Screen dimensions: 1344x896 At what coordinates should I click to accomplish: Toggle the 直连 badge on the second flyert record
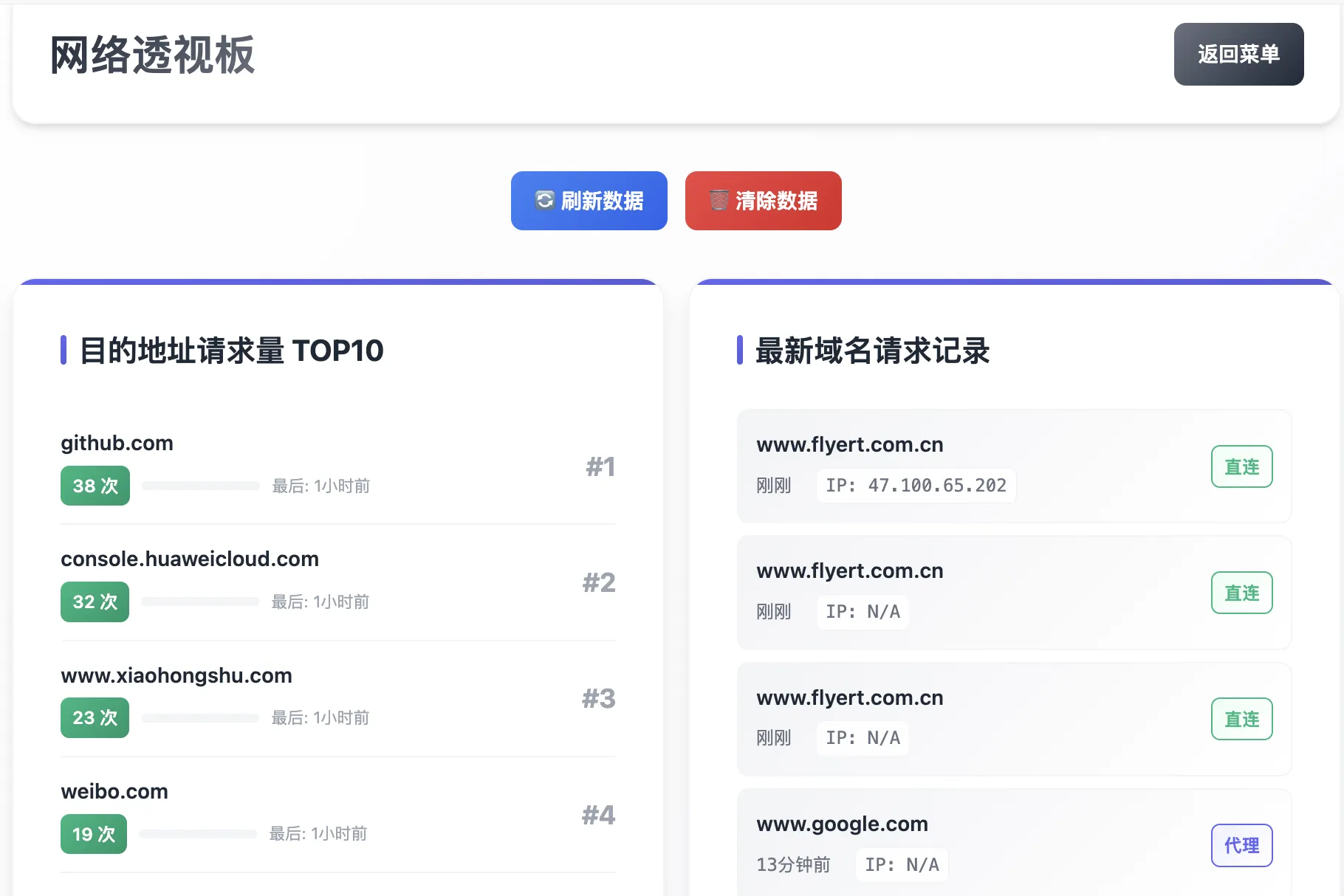point(1241,592)
